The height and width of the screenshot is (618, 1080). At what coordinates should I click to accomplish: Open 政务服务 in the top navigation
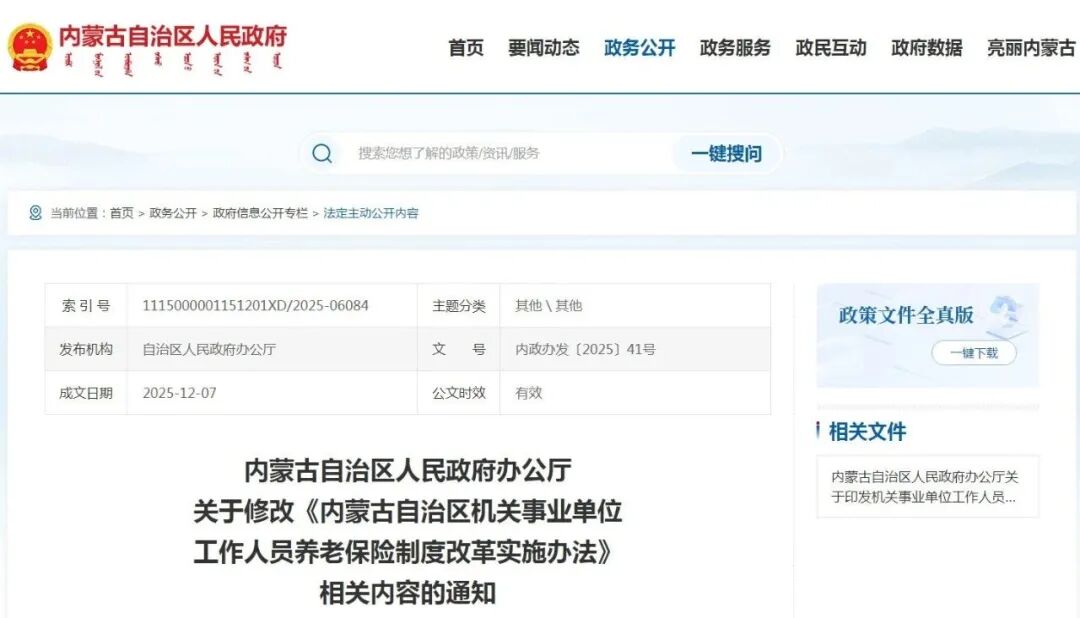click(735, 47)
